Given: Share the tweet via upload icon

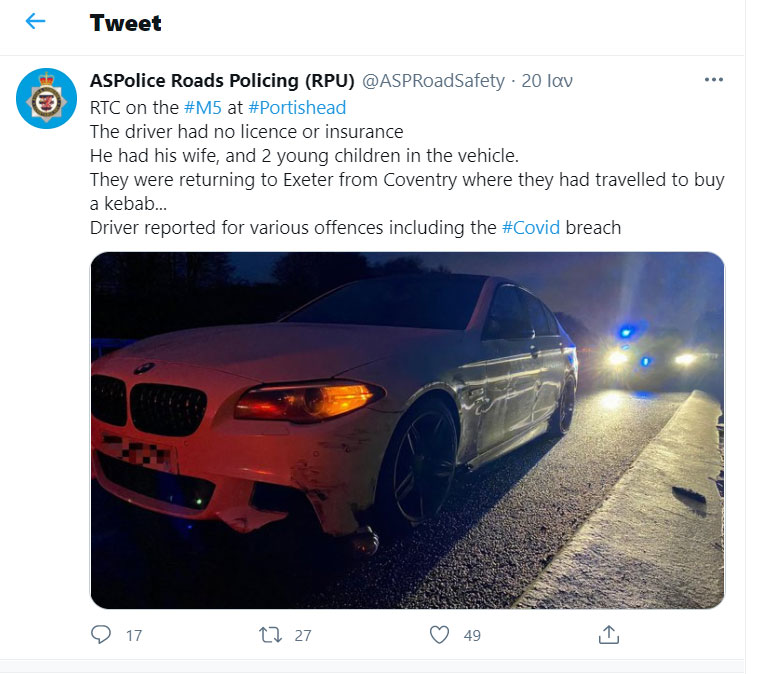Looking at the screenshot, I should 609,635.
